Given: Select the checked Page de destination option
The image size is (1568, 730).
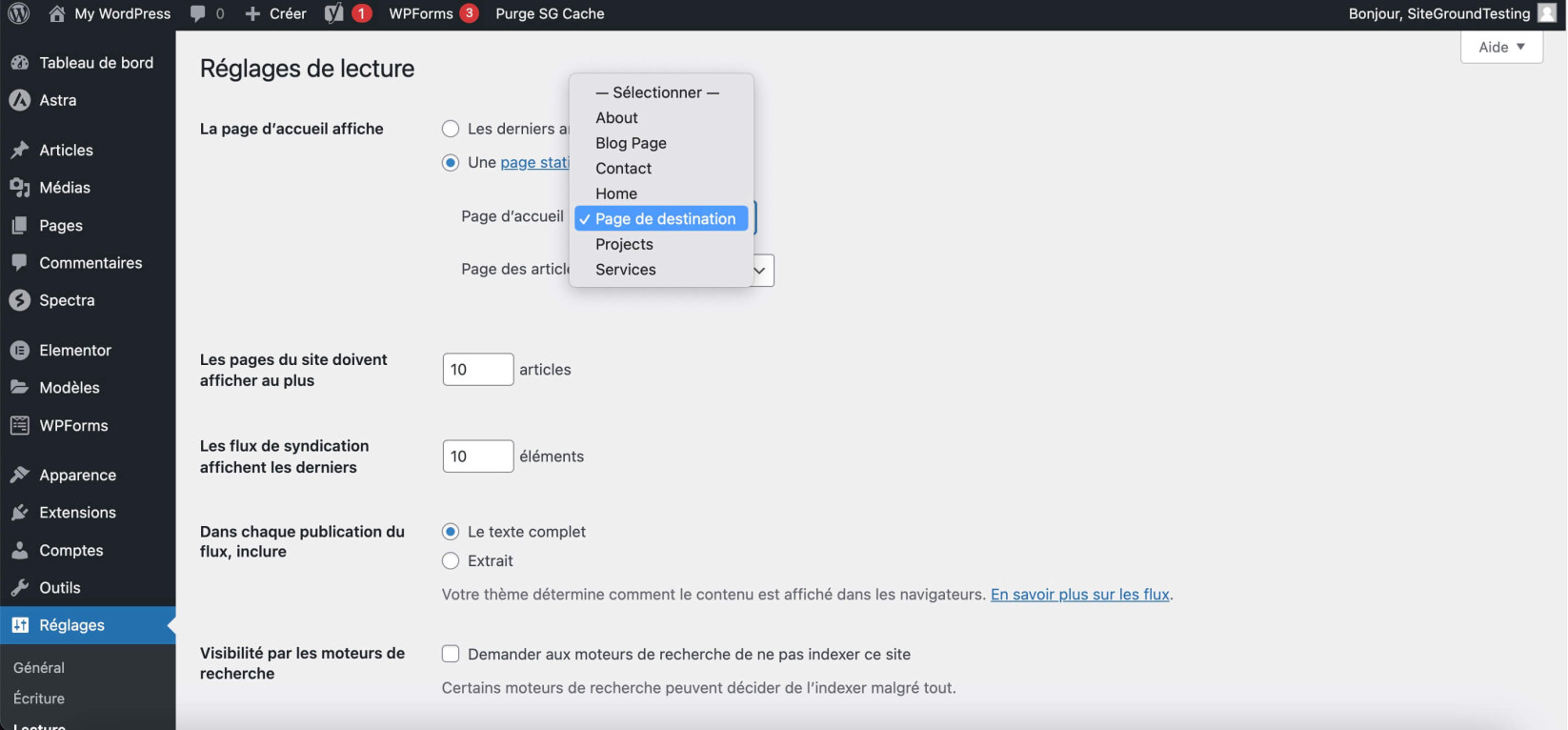Looking at the screenshot, I should click(x=661, y=218).
